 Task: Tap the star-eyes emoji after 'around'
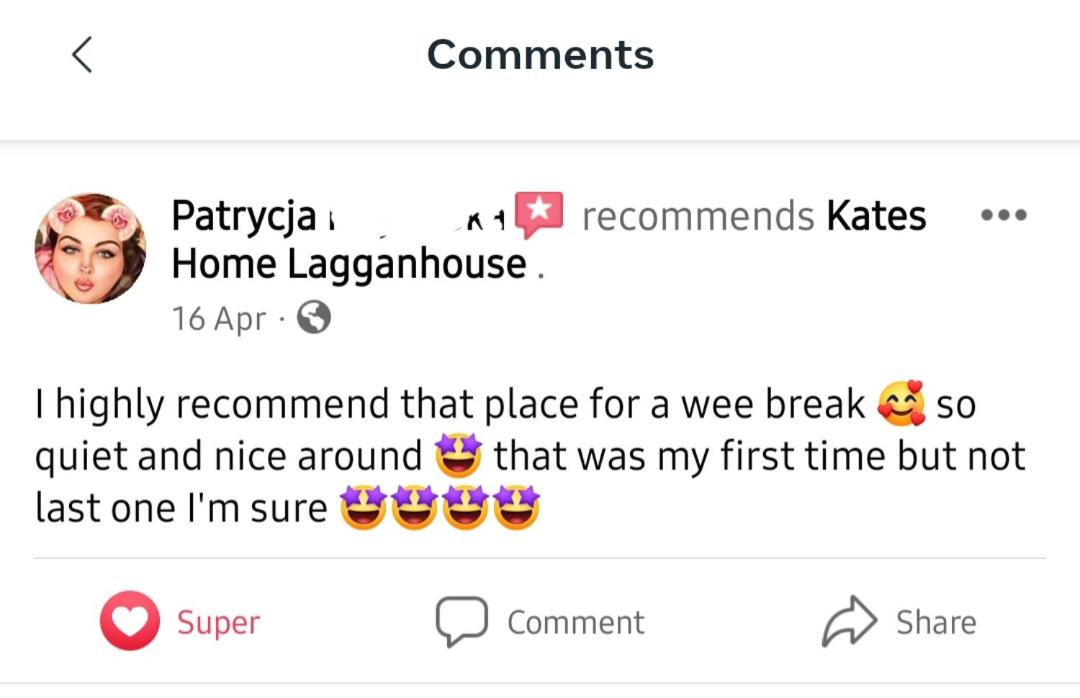[x=458, y=455]
